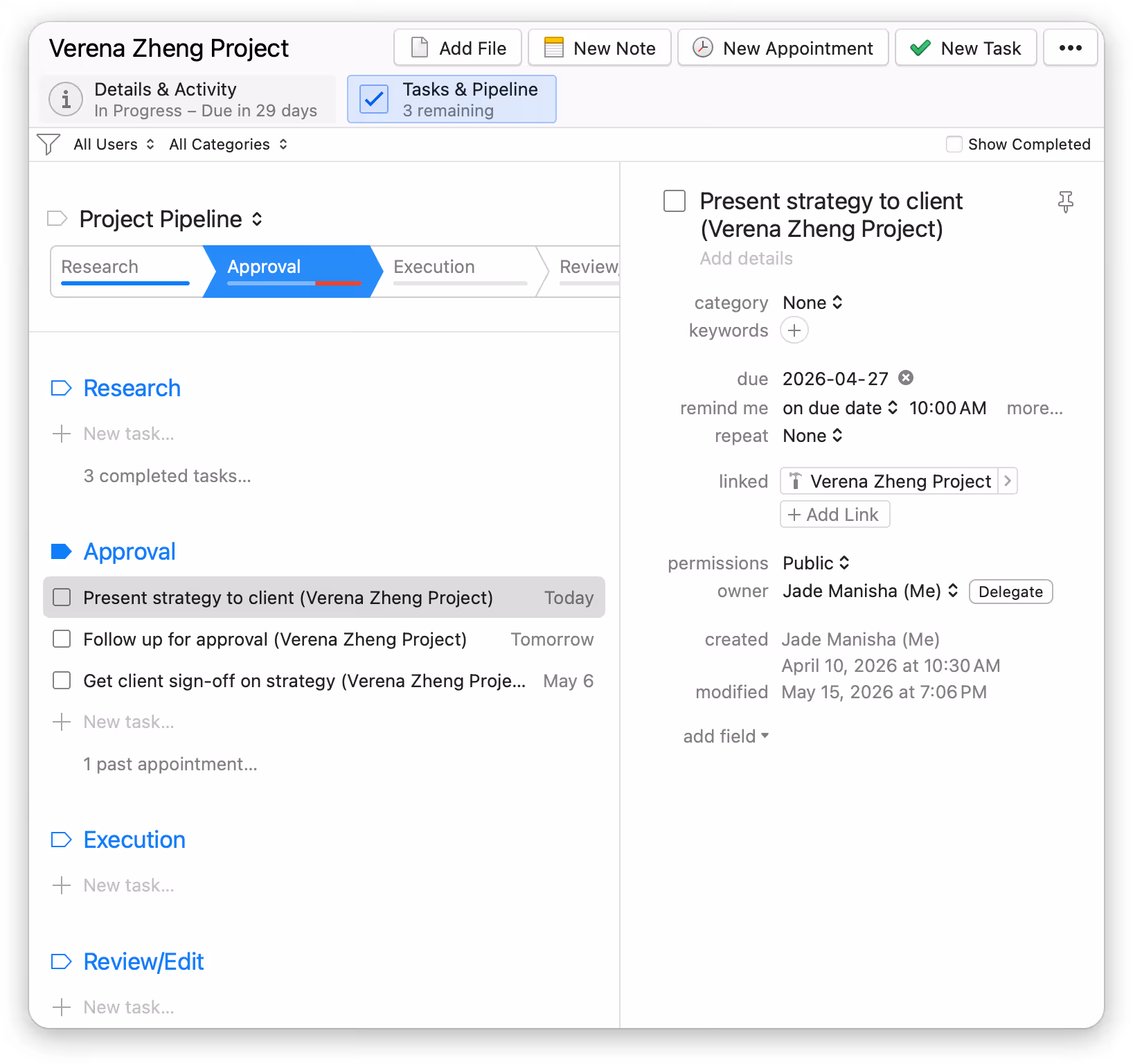Open the Project Pipeline selector dropdown

click(x=171, y=219)
